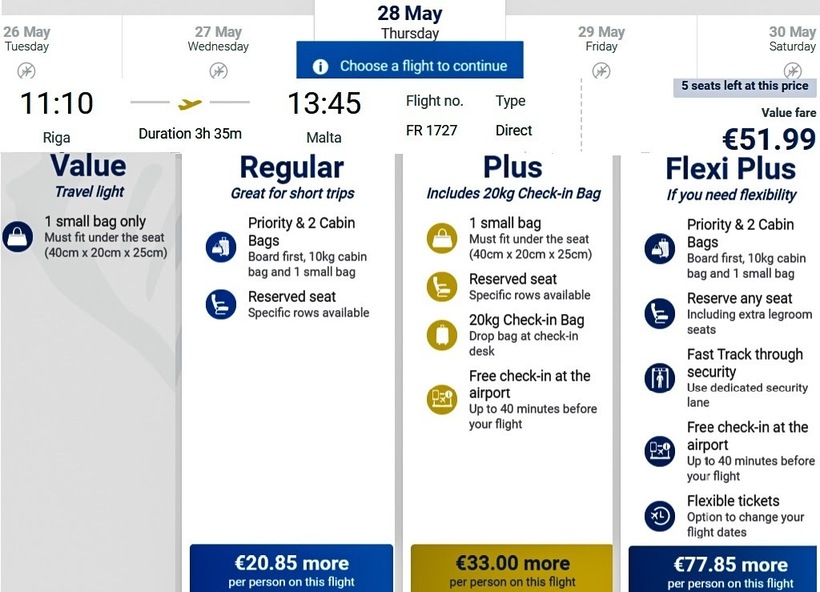The height and width of the screenshot is (592, 820).
Task: Switch to the 30 May Saturday date
Action: click(x=792, y=39)
